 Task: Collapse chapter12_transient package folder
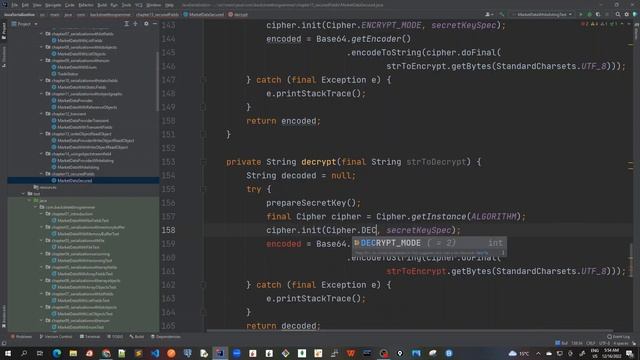(42, 114)
